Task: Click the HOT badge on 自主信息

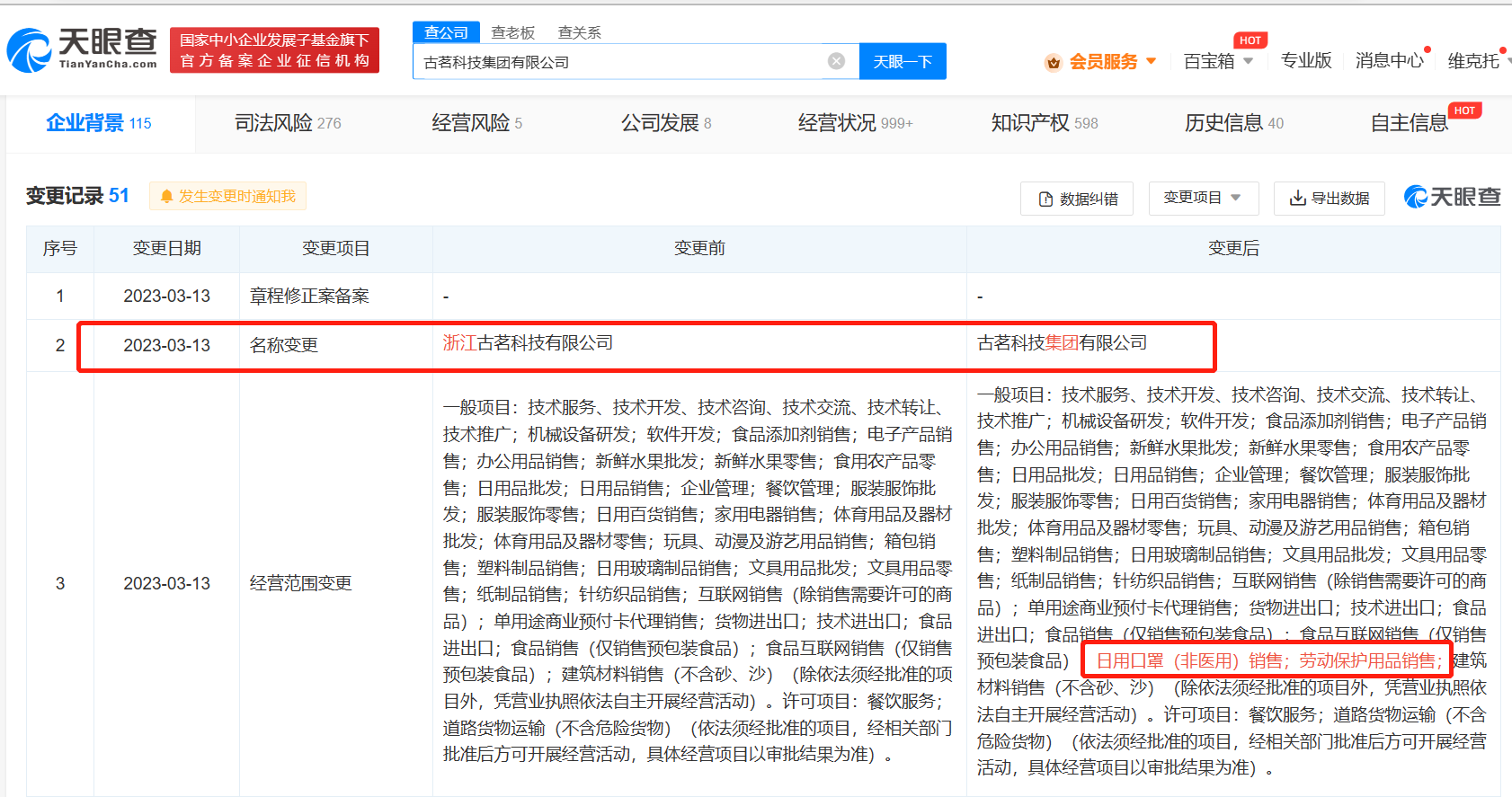Action: [x=1464, y=111]
